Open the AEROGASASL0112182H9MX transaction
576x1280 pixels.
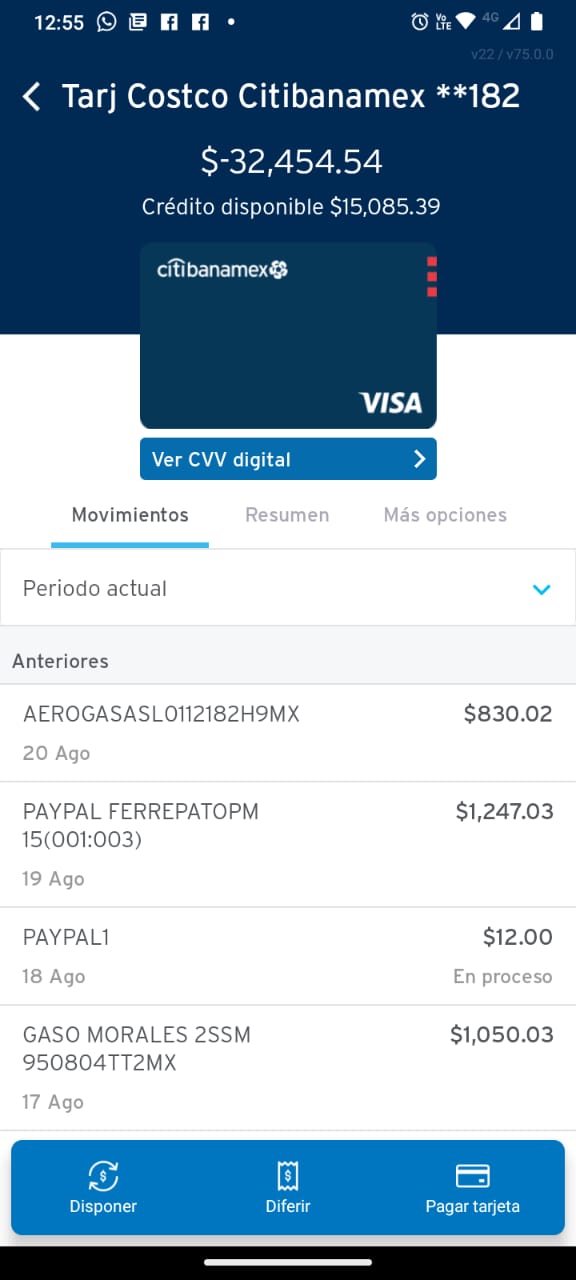[288, 733]
